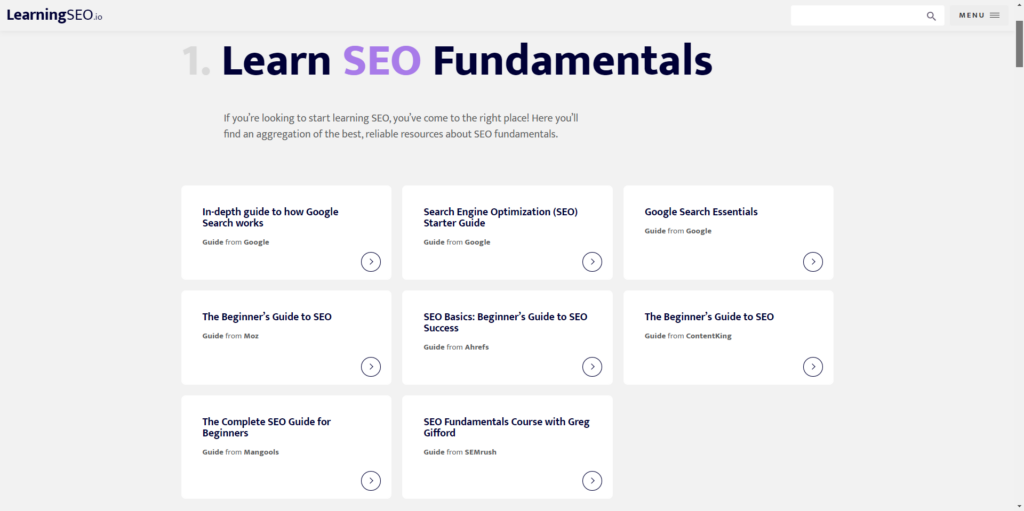Click the vertical scrollbar thumb
The height and width of the screenshot is (511, 1024).
[x=1019, y=43]
